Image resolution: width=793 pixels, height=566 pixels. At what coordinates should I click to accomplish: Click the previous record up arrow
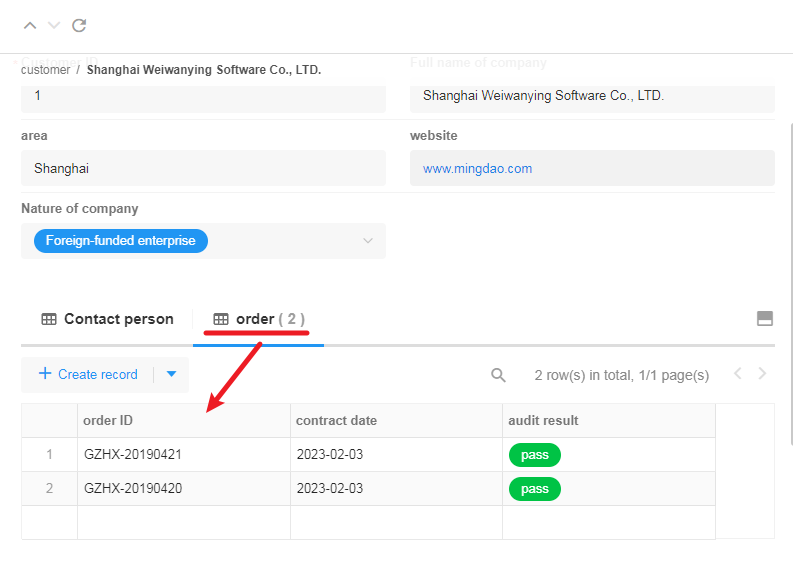(x=30, y=25)
